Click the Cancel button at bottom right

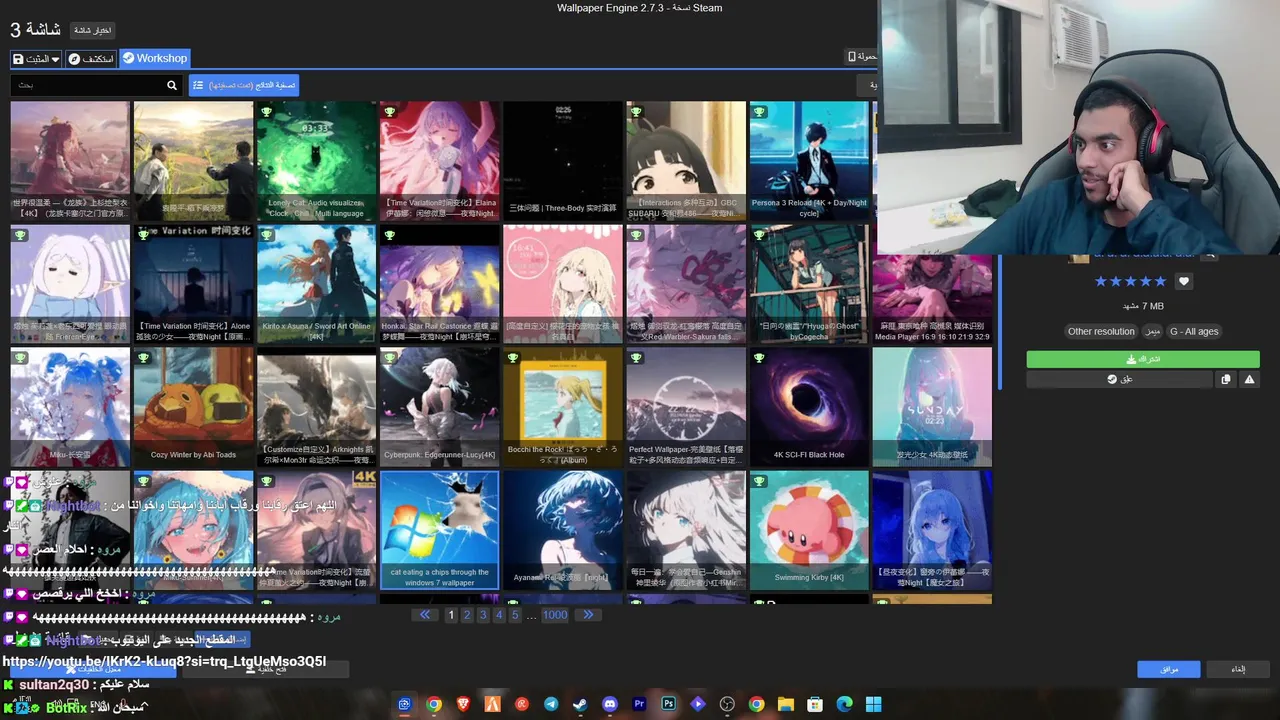[1238, 669]
